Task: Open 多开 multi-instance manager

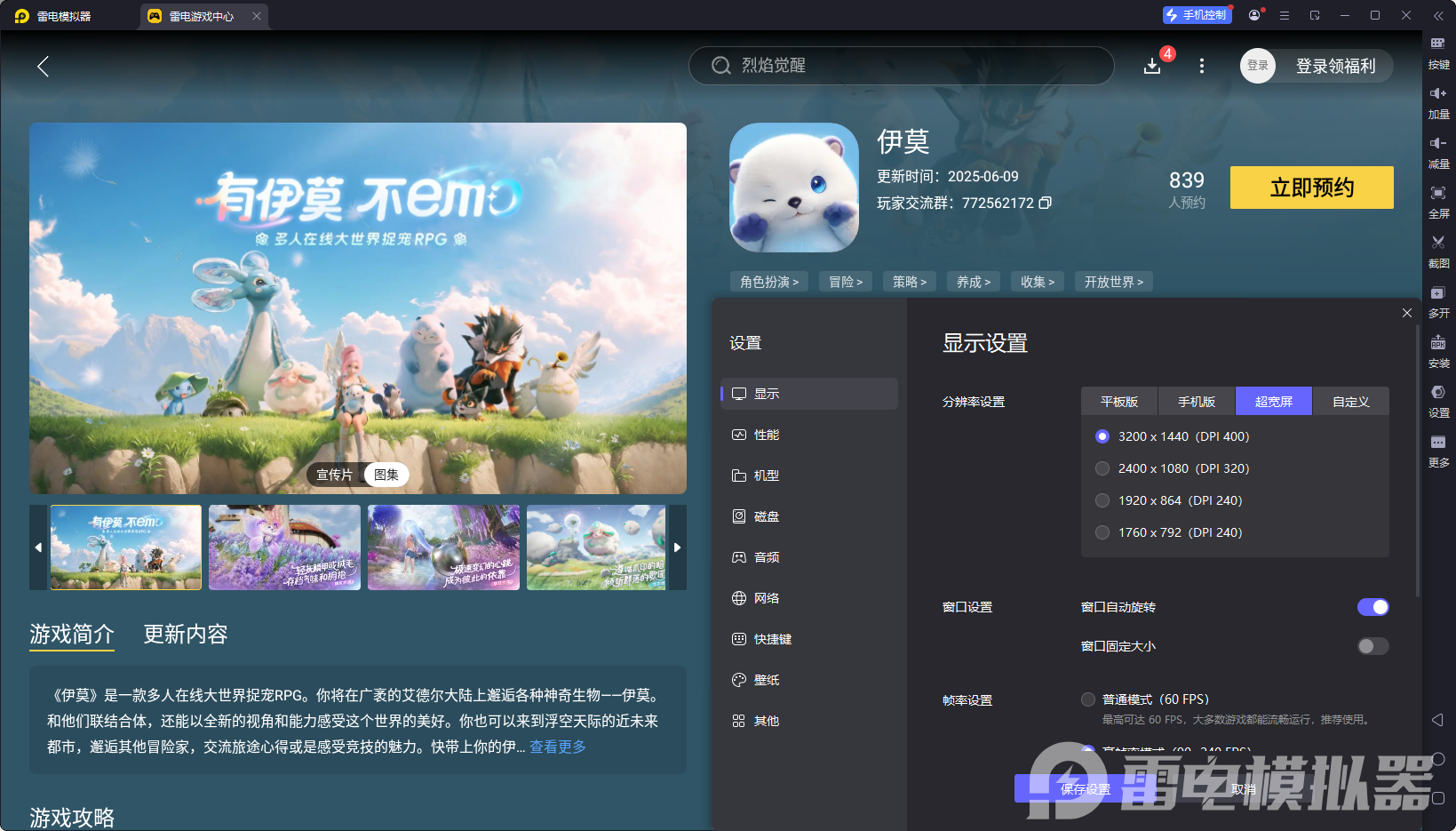Action: (x=1438, y=302)
